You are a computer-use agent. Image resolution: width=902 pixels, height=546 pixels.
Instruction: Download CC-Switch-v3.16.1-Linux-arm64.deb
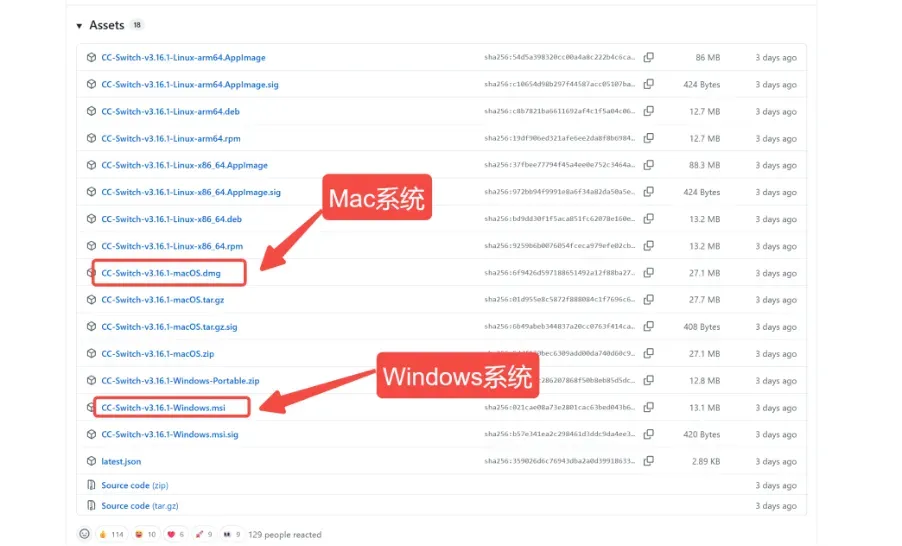(170, 112)
